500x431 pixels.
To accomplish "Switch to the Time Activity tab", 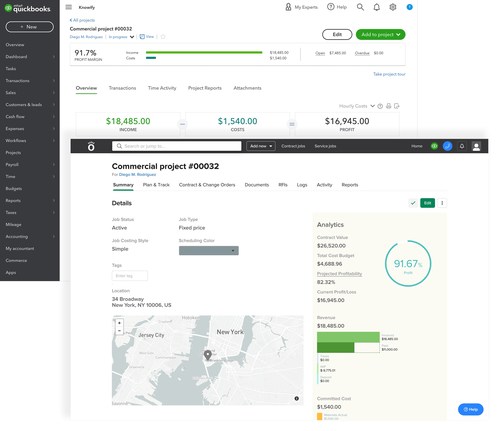I will [162, 88].
